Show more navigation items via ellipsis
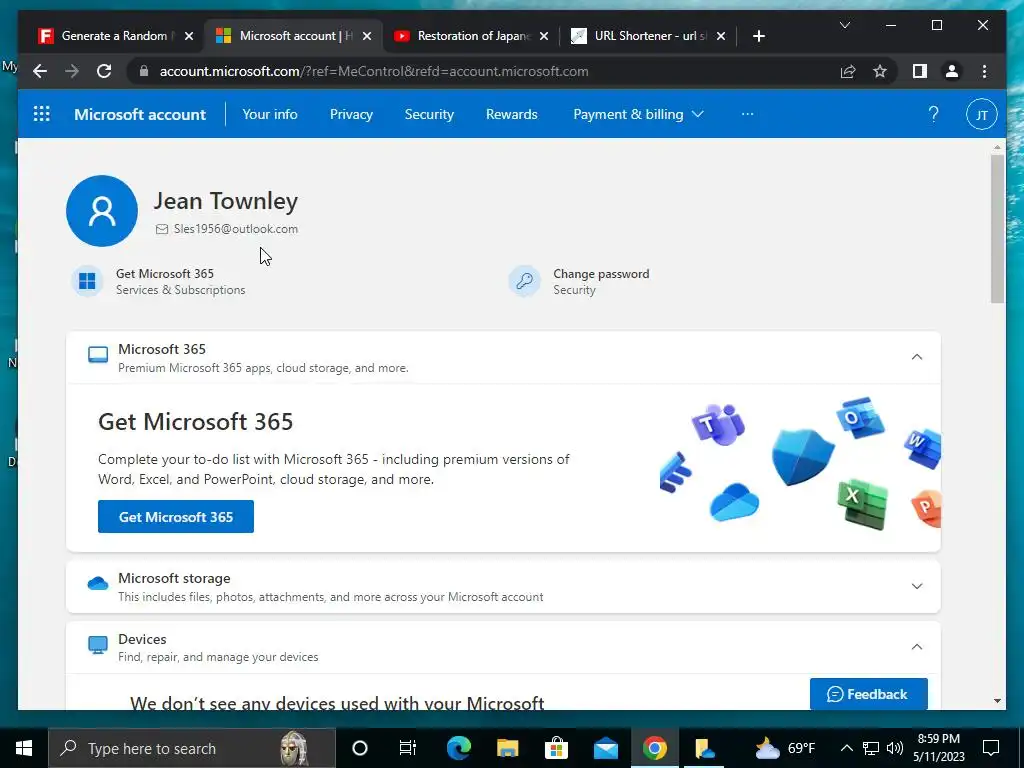This screenshot has height=768, width=1024. point(748,114)
